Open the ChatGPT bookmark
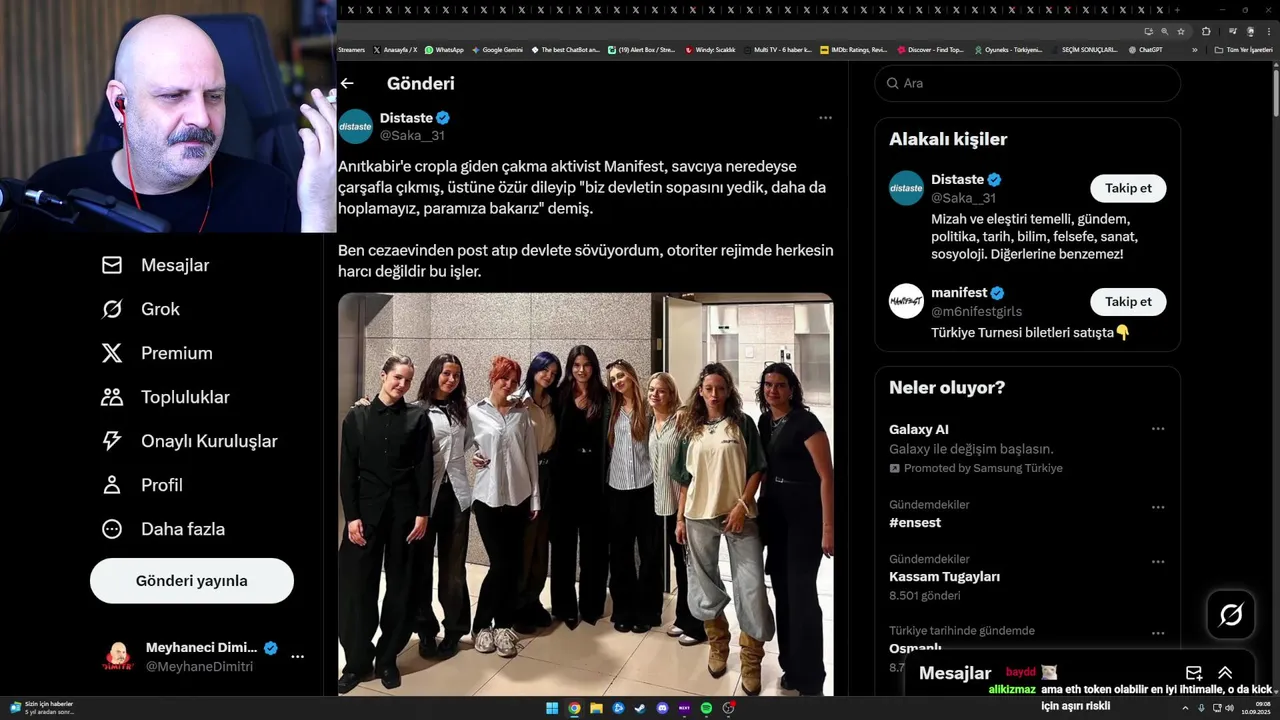This screenshot has width=1280, height=720. [x=1146, y=49]
